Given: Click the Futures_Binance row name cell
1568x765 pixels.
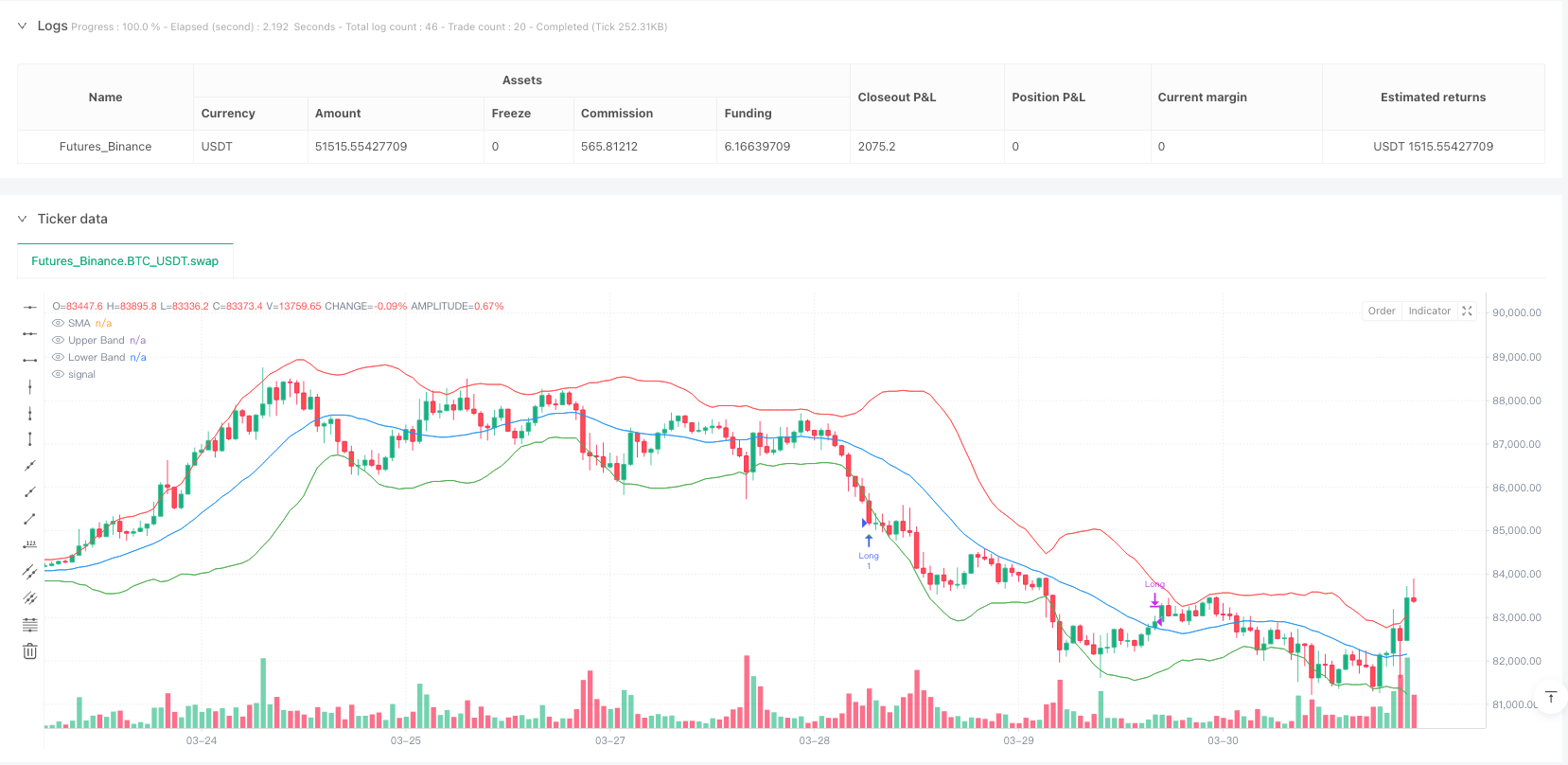Looking at the screenshot, I should pos(105,147).
